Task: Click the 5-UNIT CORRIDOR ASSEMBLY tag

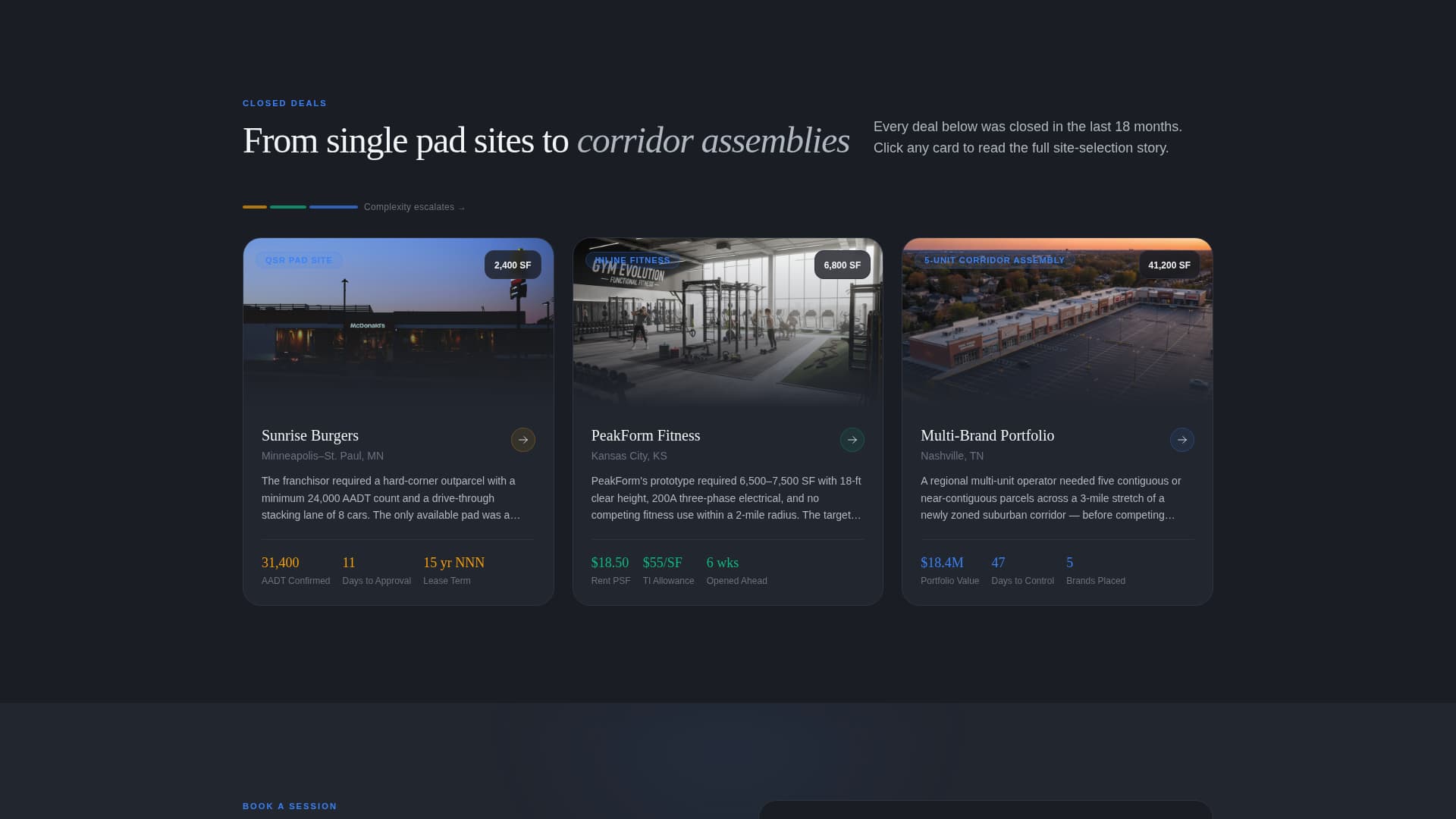Action: click(994, 260)
